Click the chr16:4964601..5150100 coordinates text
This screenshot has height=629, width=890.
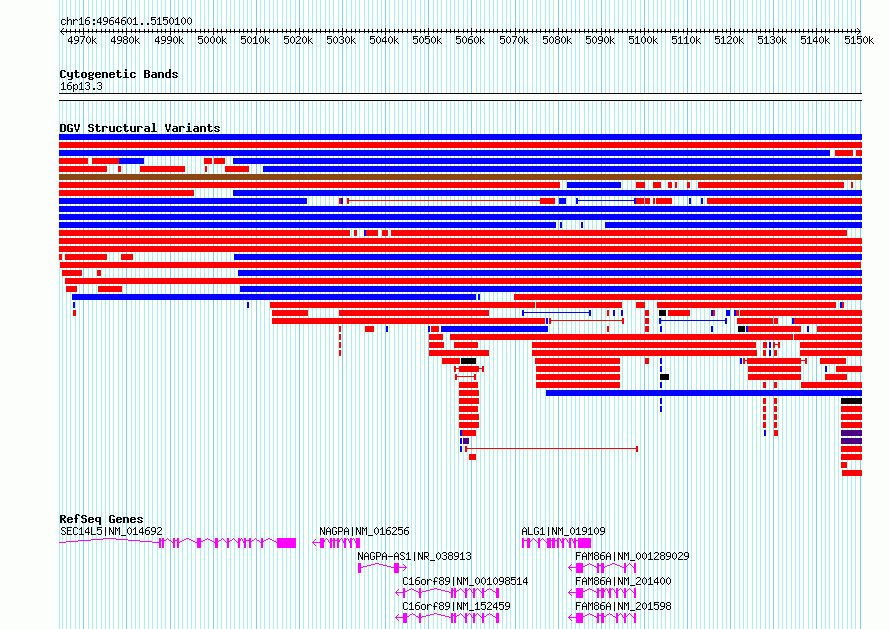(126, 21)
